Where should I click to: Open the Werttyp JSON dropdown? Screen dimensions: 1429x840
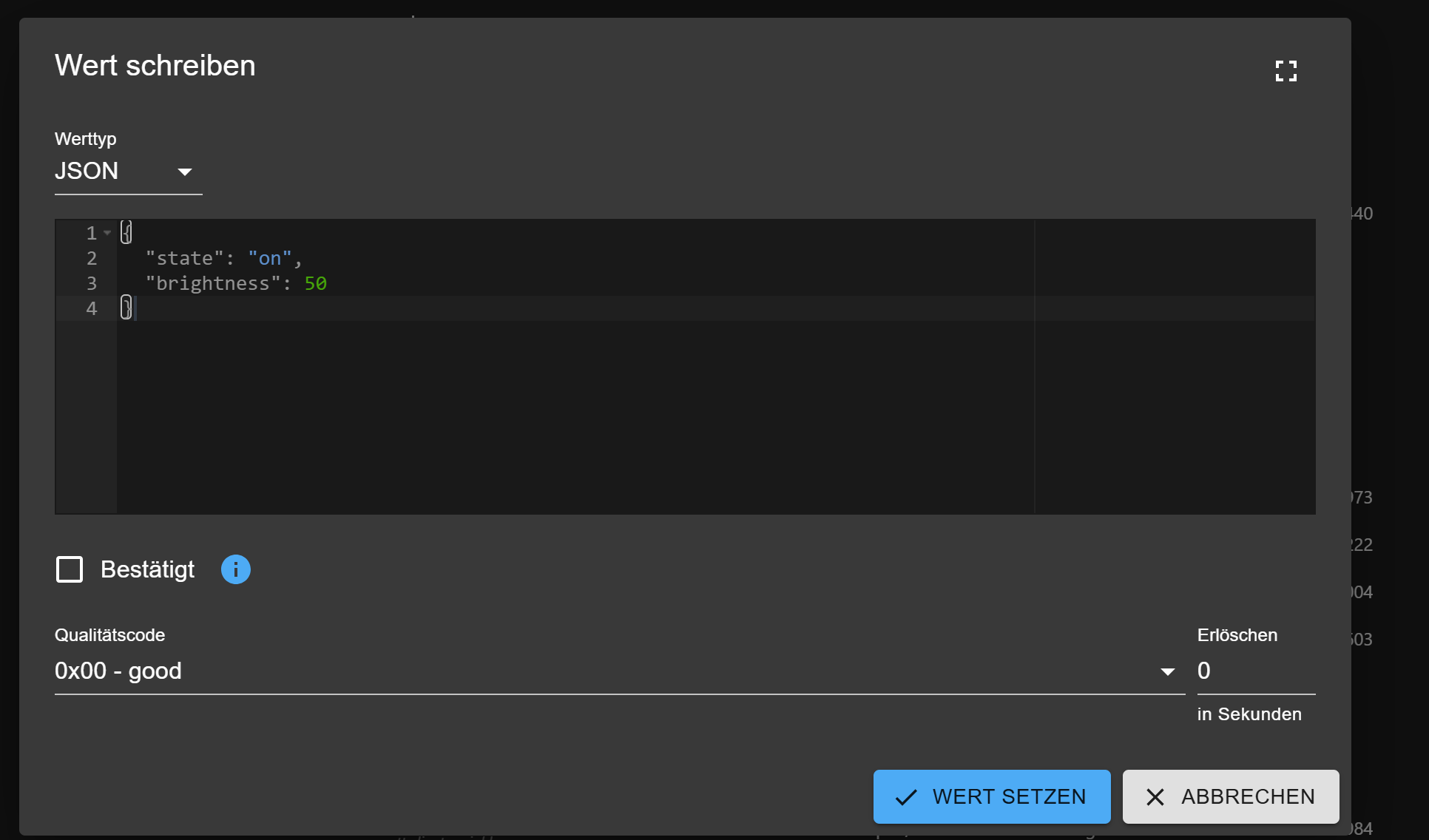(x=128, y=172)
